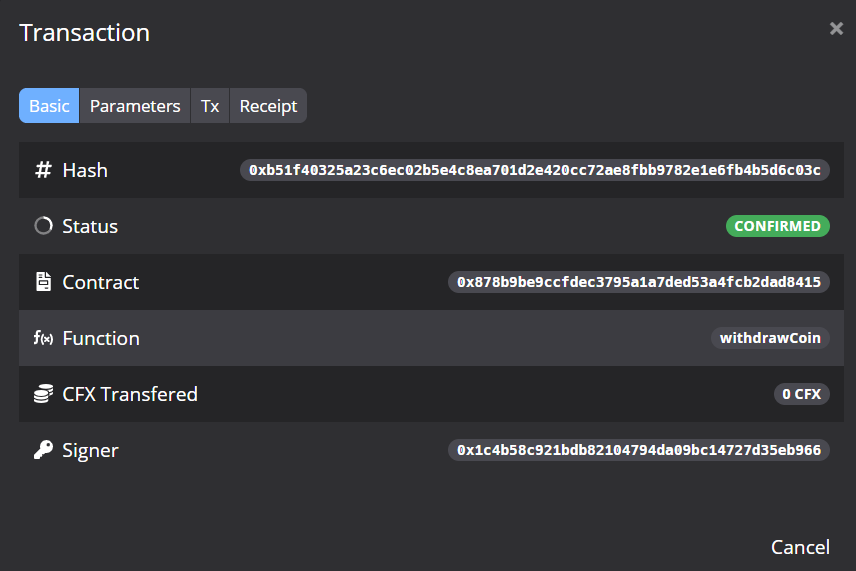
Task: Select the Receipt tab
Action: 268,106
